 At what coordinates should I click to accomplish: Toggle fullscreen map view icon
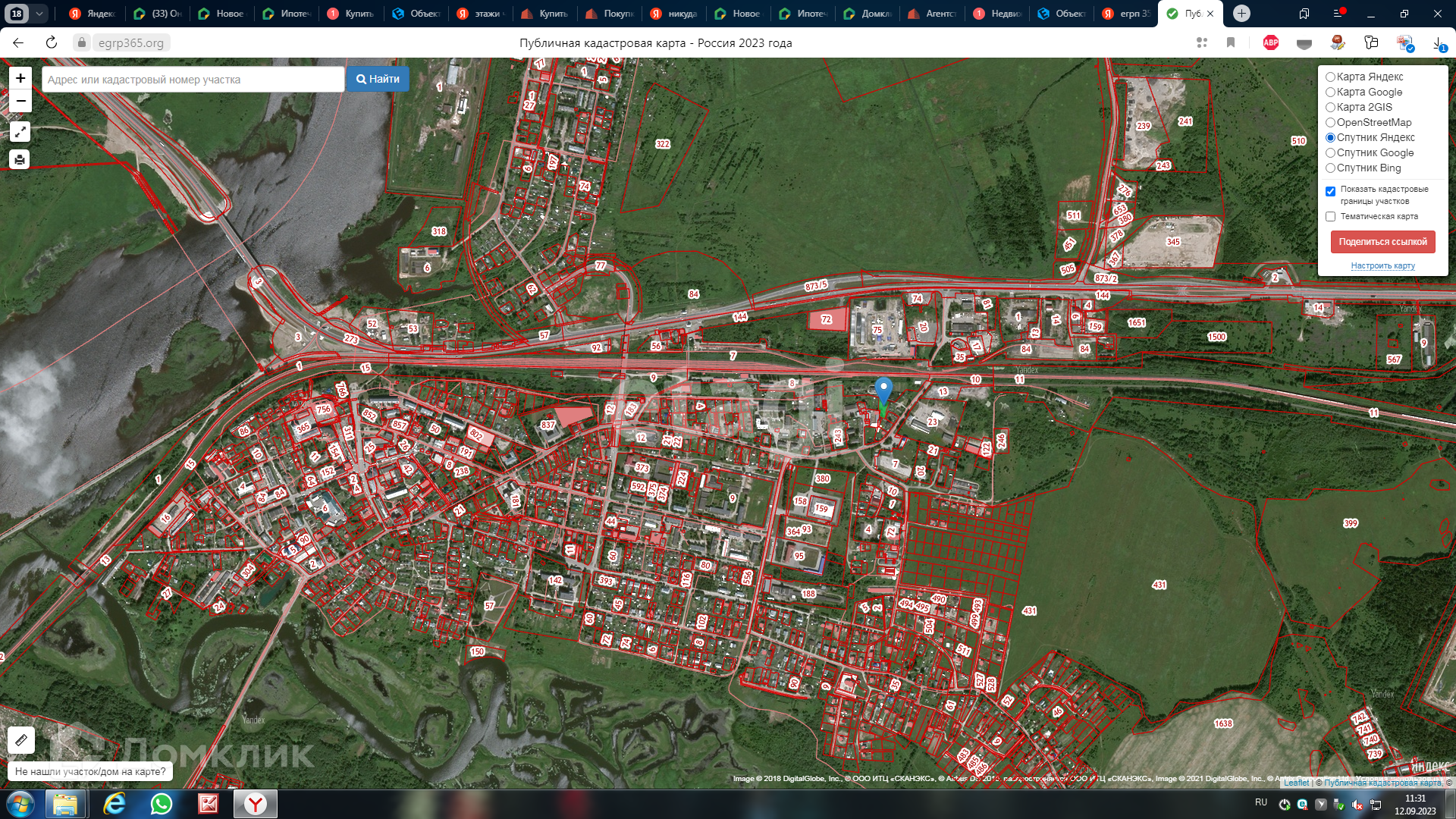(20, 132)
